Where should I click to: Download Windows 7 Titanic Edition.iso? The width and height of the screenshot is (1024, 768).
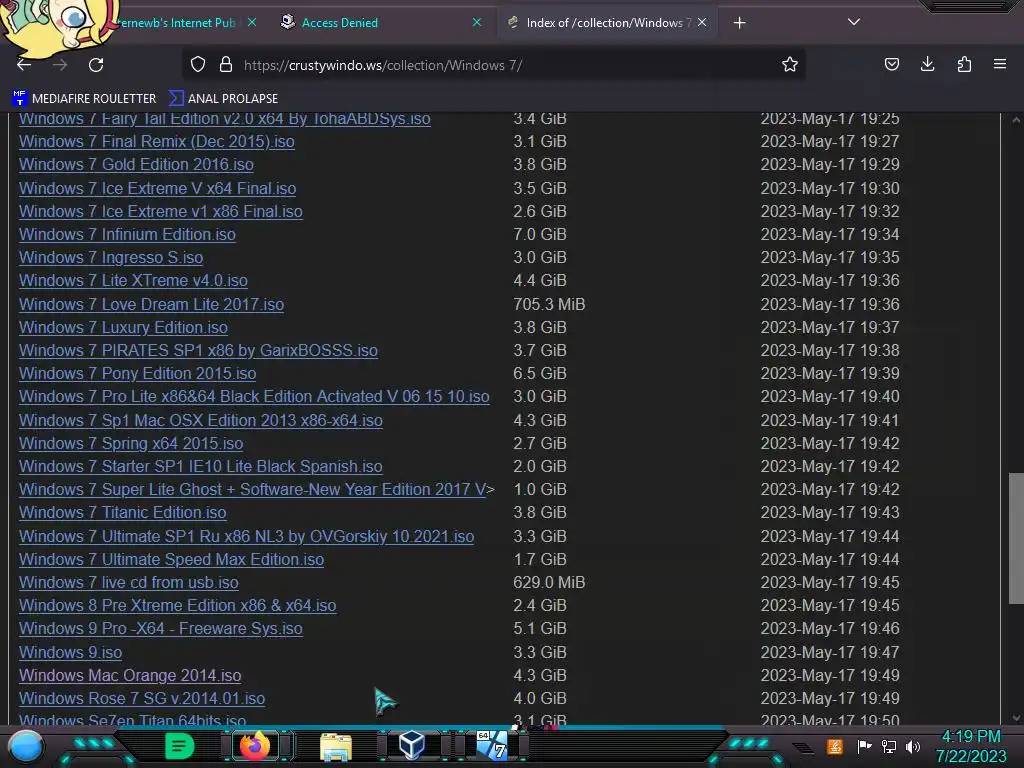point(123,513)
